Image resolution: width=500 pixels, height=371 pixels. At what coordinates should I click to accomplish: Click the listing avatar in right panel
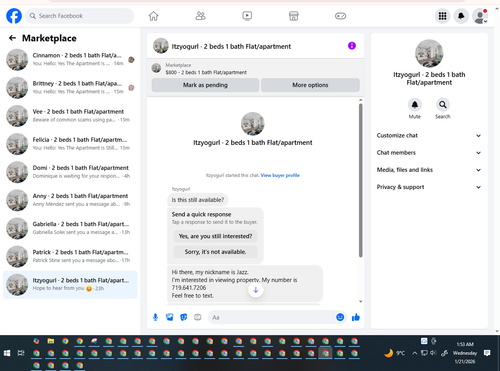(x=429, y=54)
